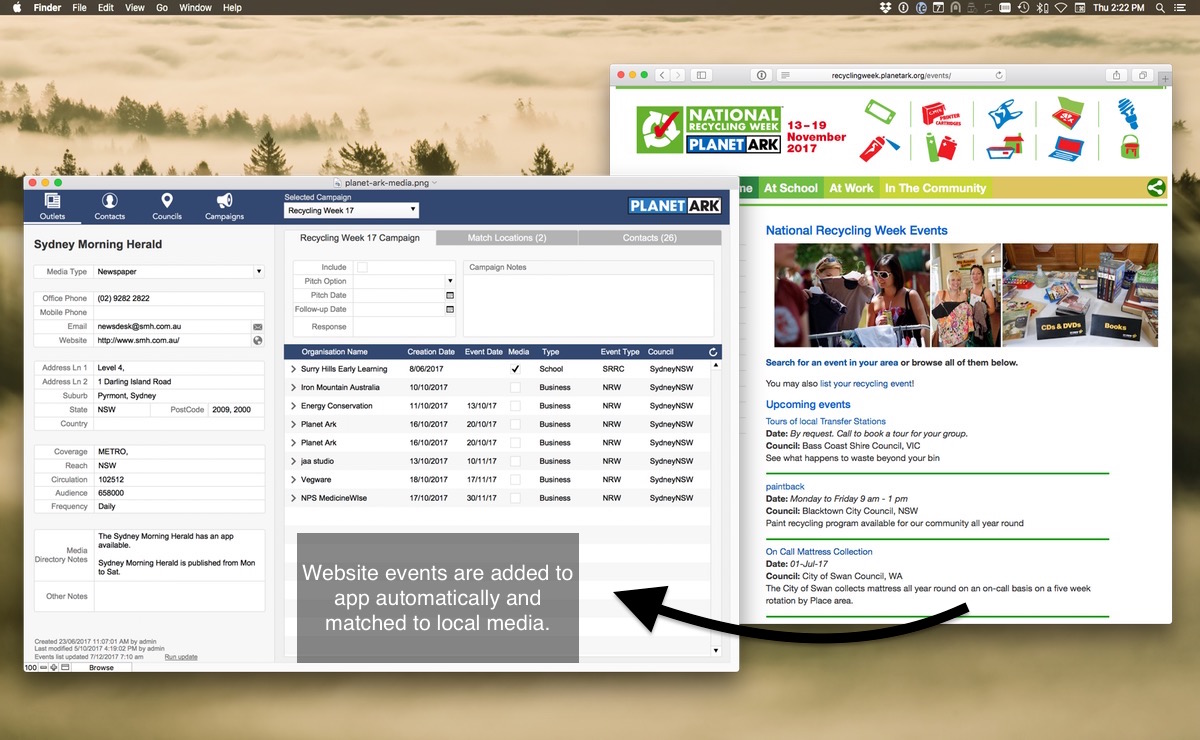Expand the Energy Conservation row
Image resolution: width=1200 pixels, height=740 pixels.
(293, 406)
